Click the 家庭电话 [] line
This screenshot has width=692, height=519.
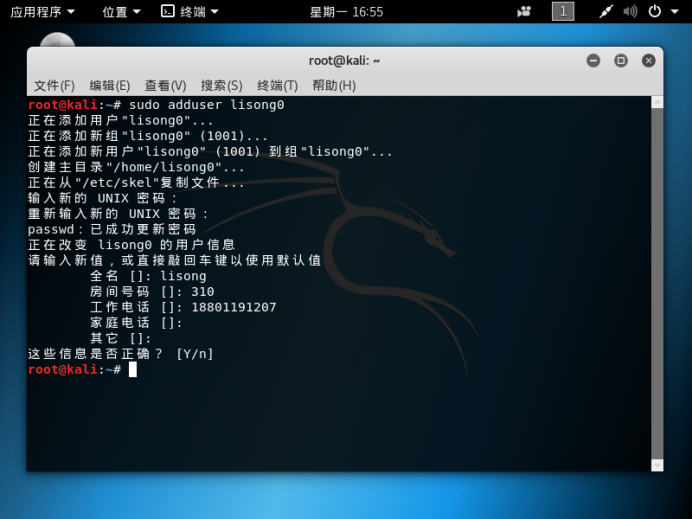[136, 323]
